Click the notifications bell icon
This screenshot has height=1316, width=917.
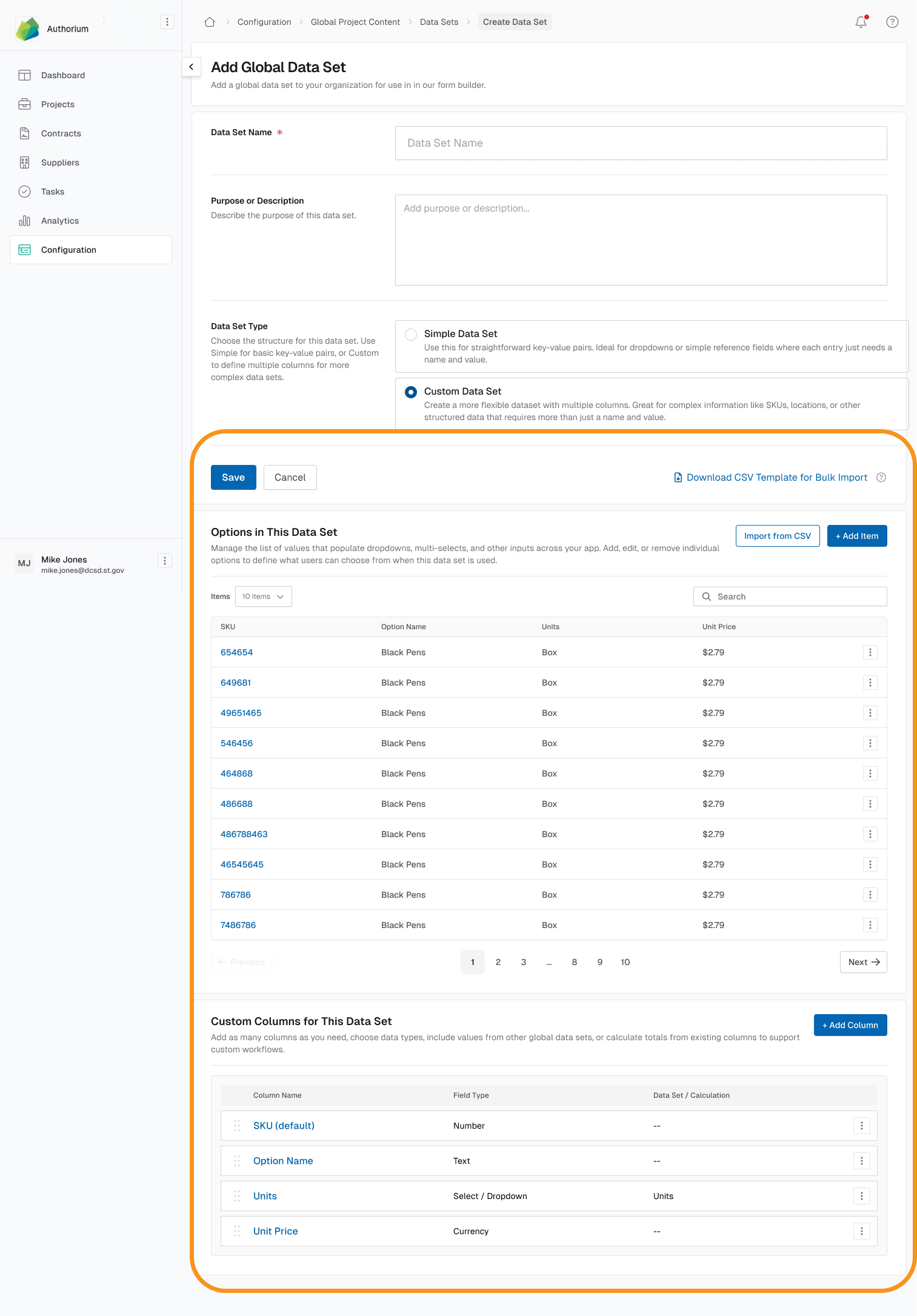click(861, 22)
